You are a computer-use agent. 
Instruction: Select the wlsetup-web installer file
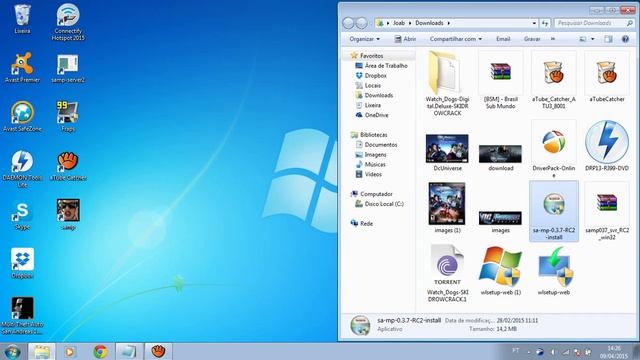[x=553, y=270]
